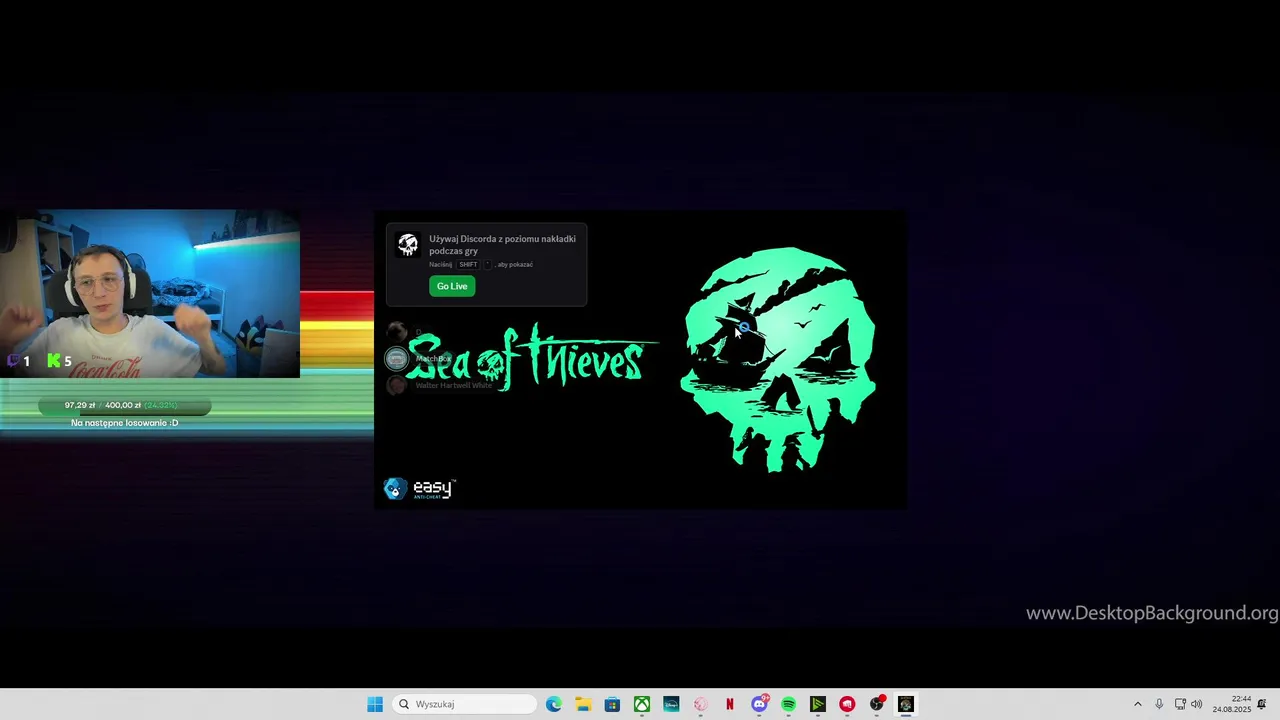Open the Windows Start menu
The image size is (1280, 720).
click(375, 704)
